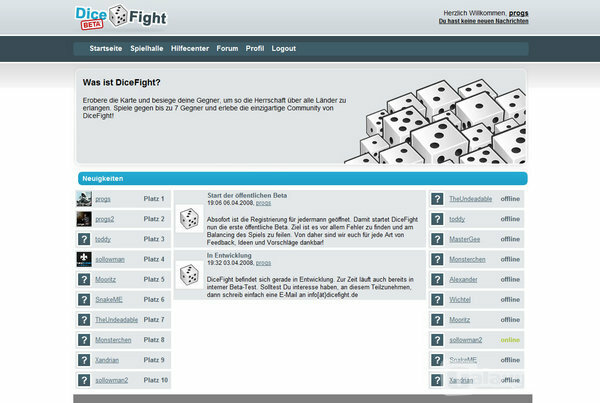The height and width of the screenshot is (403, 600).
Task: Click the DiceFight logo in the header
Action: pos(121,17)
